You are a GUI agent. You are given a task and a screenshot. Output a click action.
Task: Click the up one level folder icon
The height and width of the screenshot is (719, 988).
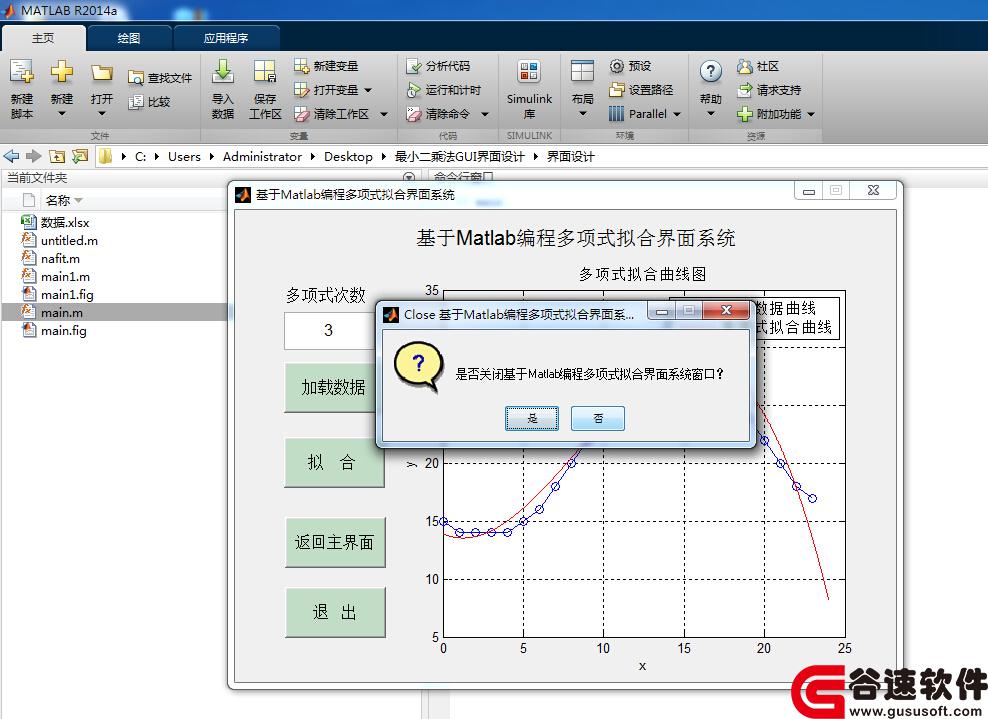(57, 156)
